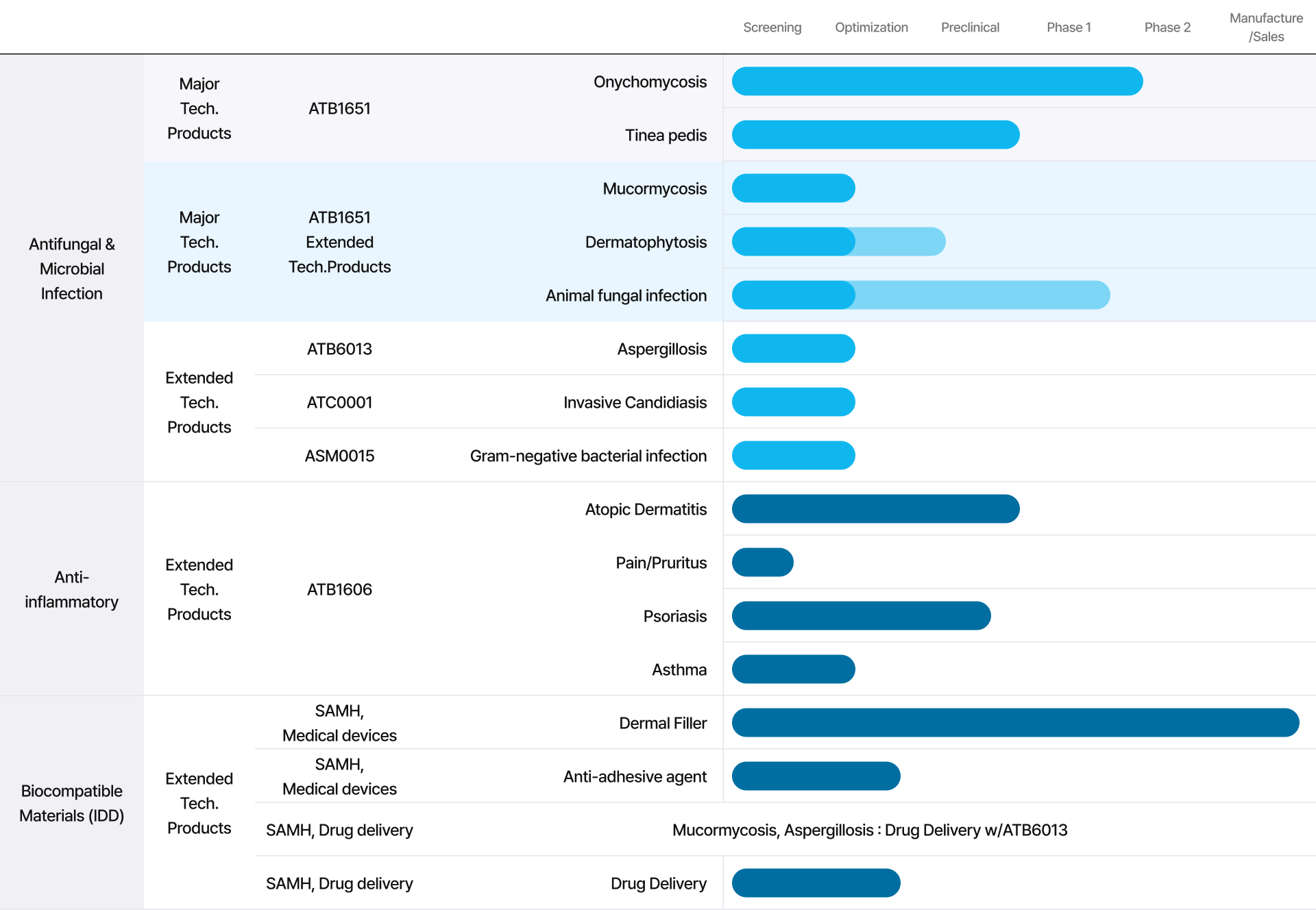The image size is (1316, 910).
Task: Click the ATB6013 product code
Action: [x=339, y=349]
